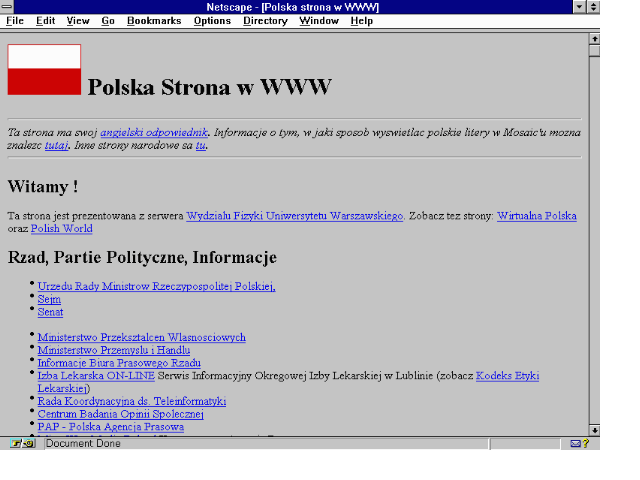Open Ministerstwo Przemyslu i Handlu link

114,350
